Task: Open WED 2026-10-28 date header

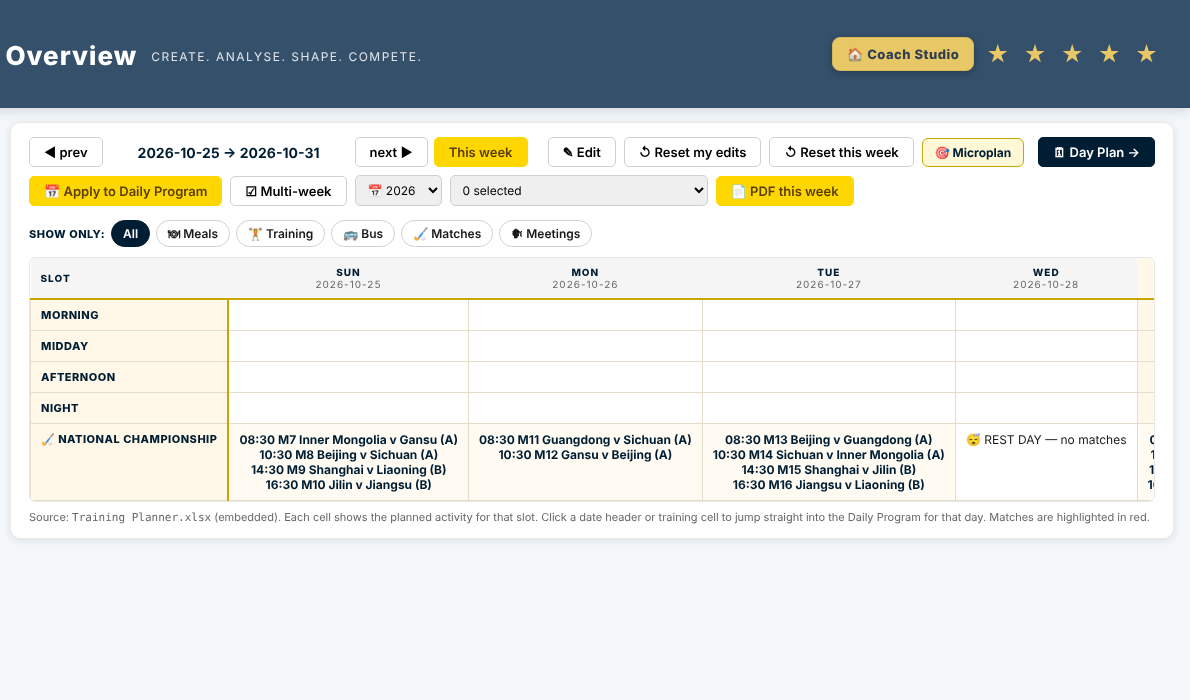Action: pos(1046,278)
